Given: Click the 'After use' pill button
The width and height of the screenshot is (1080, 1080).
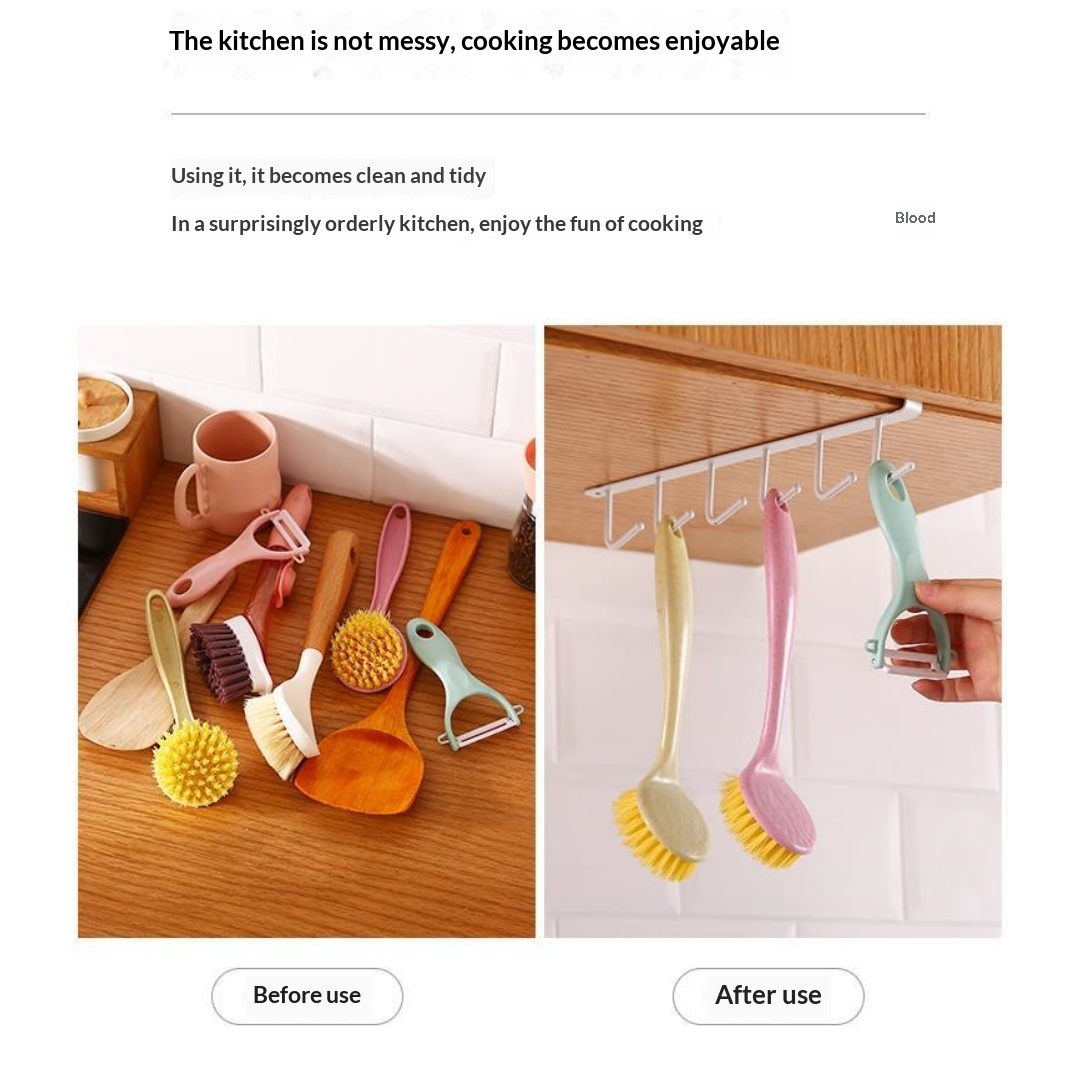Looking at the screenshot, I should point(768,995).
